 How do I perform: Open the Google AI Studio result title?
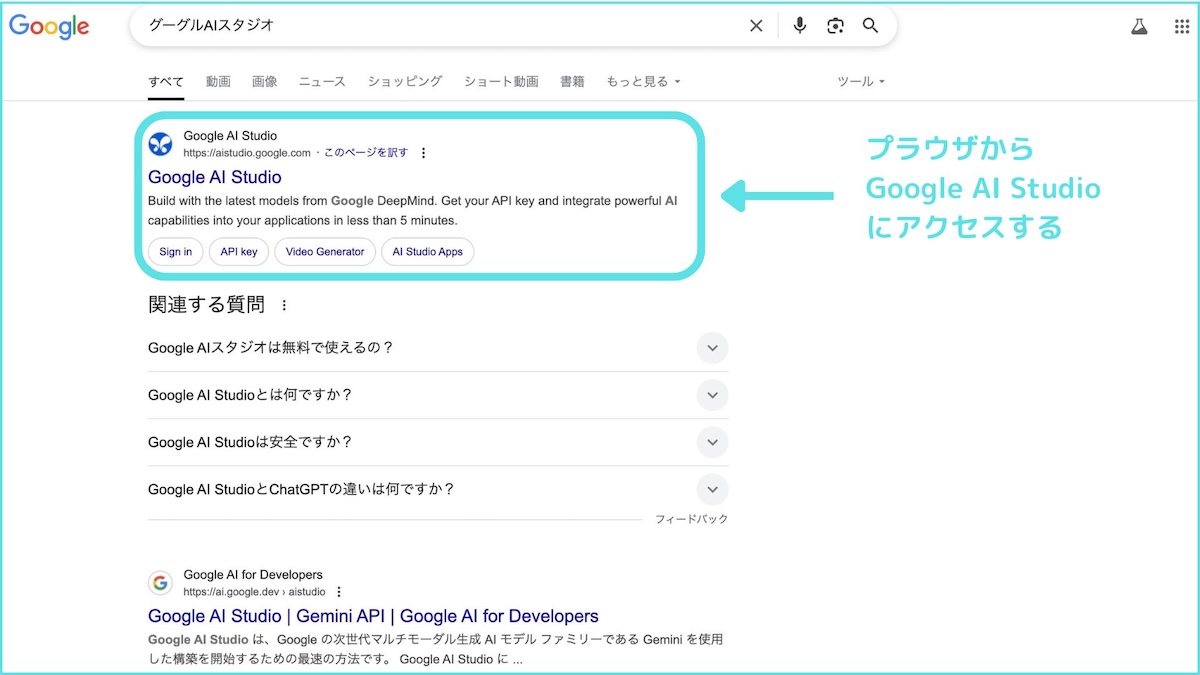[215, 177]
